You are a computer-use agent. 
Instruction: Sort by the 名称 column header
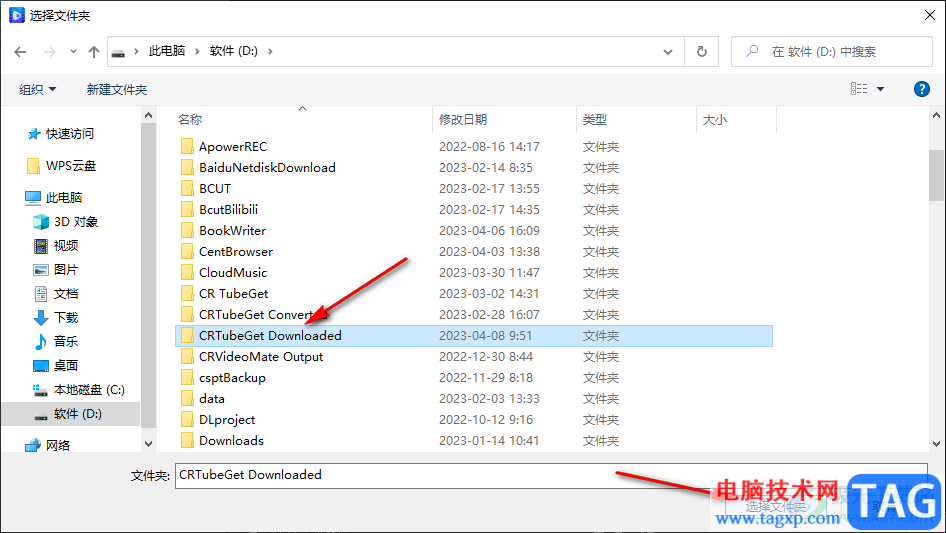tap(190, 120)
